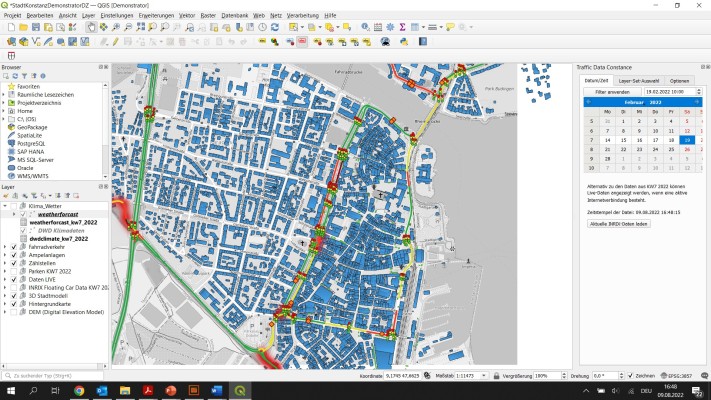Select February 15 in the calendar
Viewport: 711px width, 400px height.
(x=623, y=140)
